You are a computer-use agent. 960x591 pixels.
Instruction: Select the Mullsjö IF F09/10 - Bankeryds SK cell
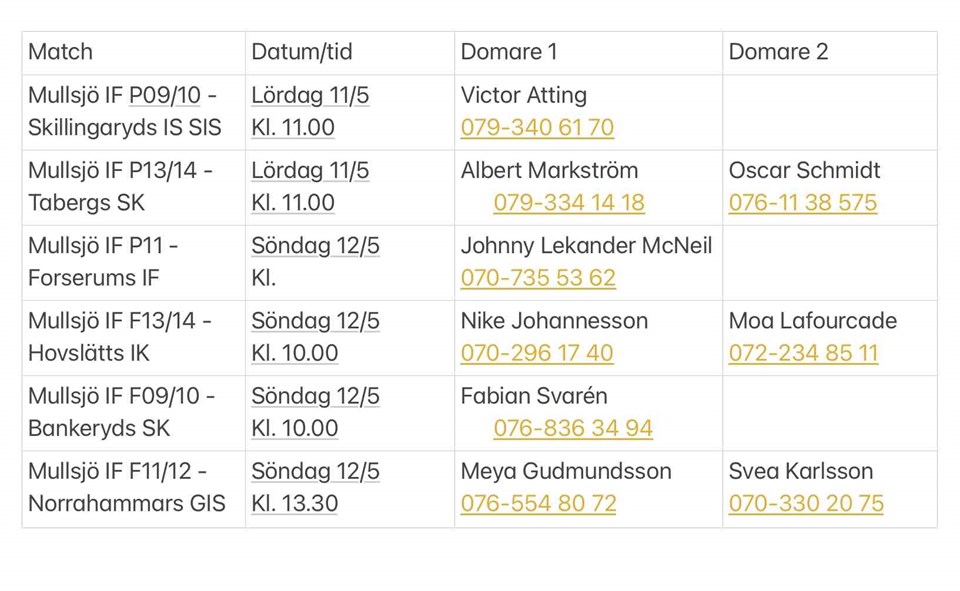click(x=133, y=412)
